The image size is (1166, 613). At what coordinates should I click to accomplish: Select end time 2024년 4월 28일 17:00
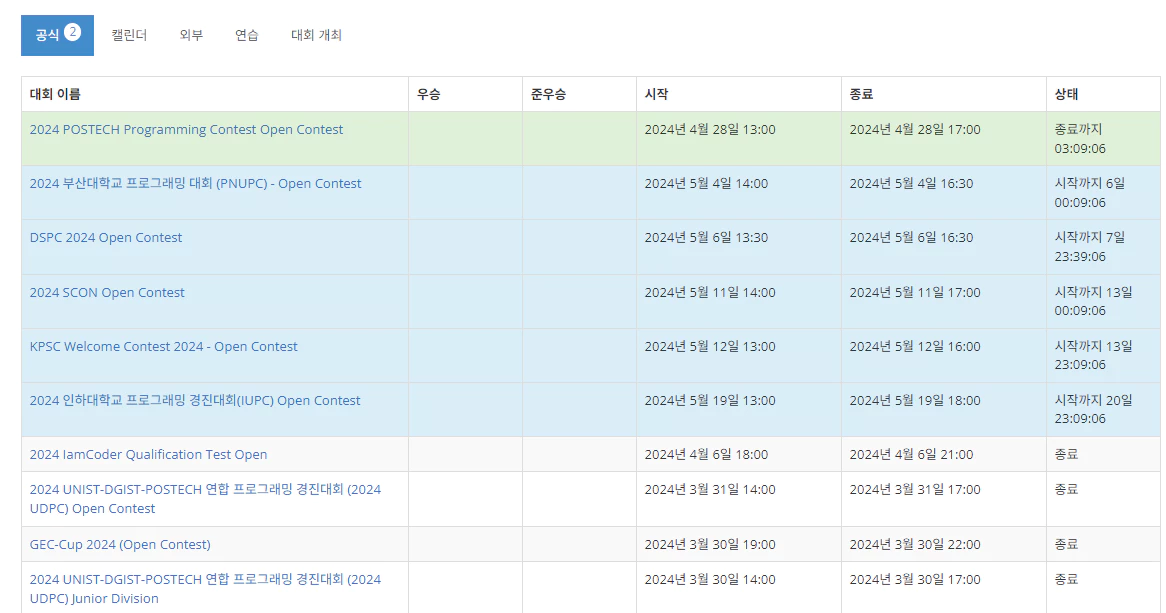click(915, 129)
